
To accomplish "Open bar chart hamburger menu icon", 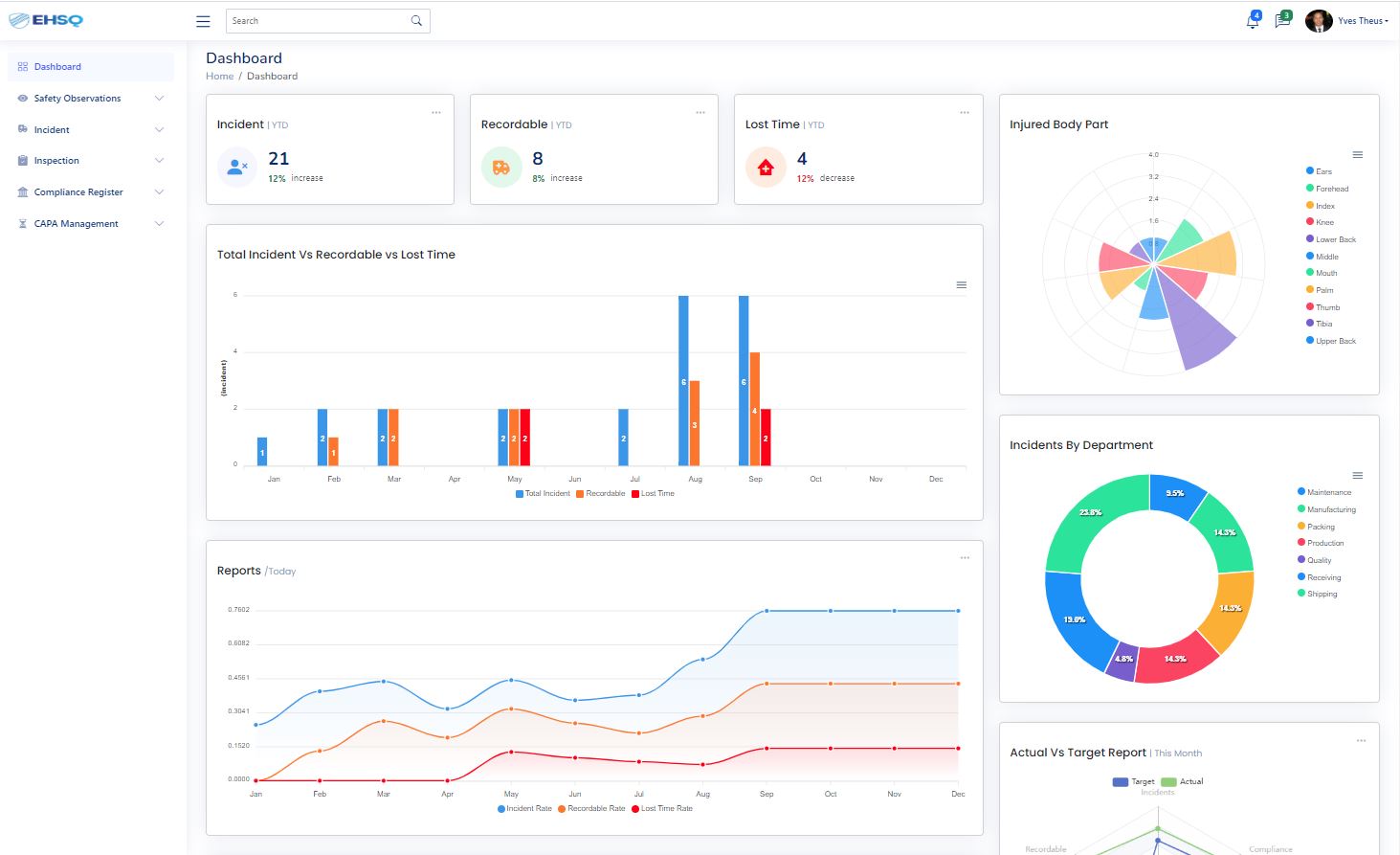I will [962, 285].
